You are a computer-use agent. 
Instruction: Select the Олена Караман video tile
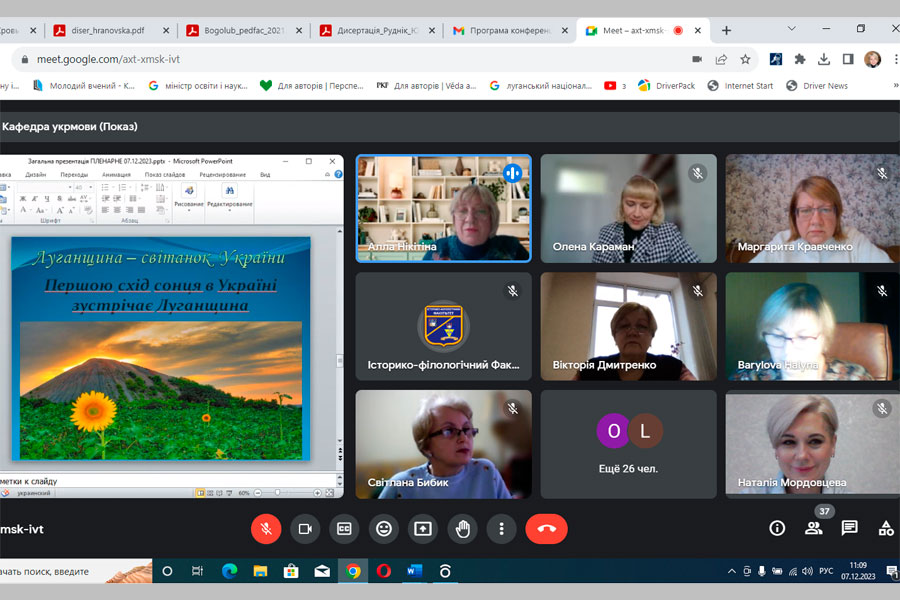(x=628, y=208)
